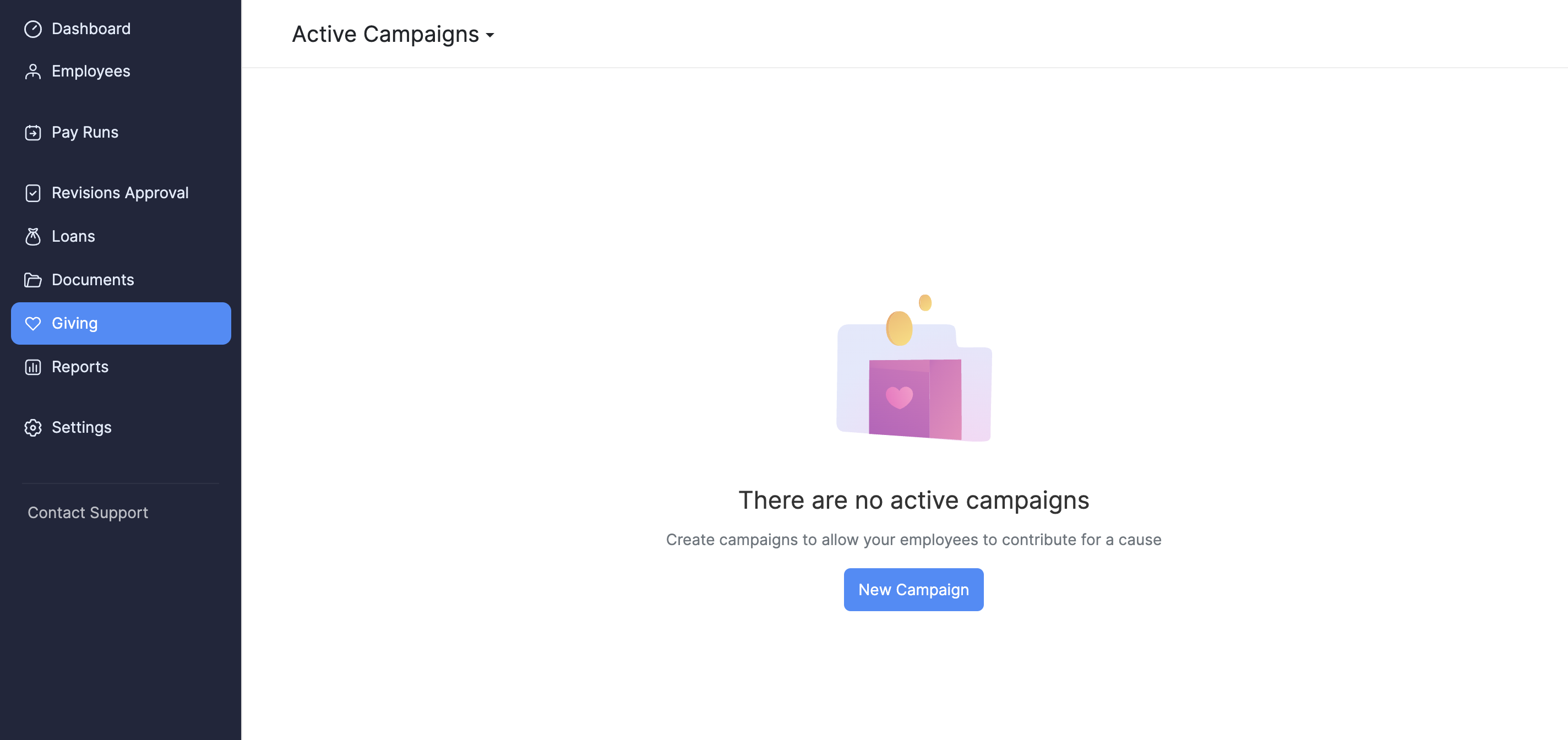Click the Revisions Approval checkmark icon
The image size is (1568, 740).
33,193
